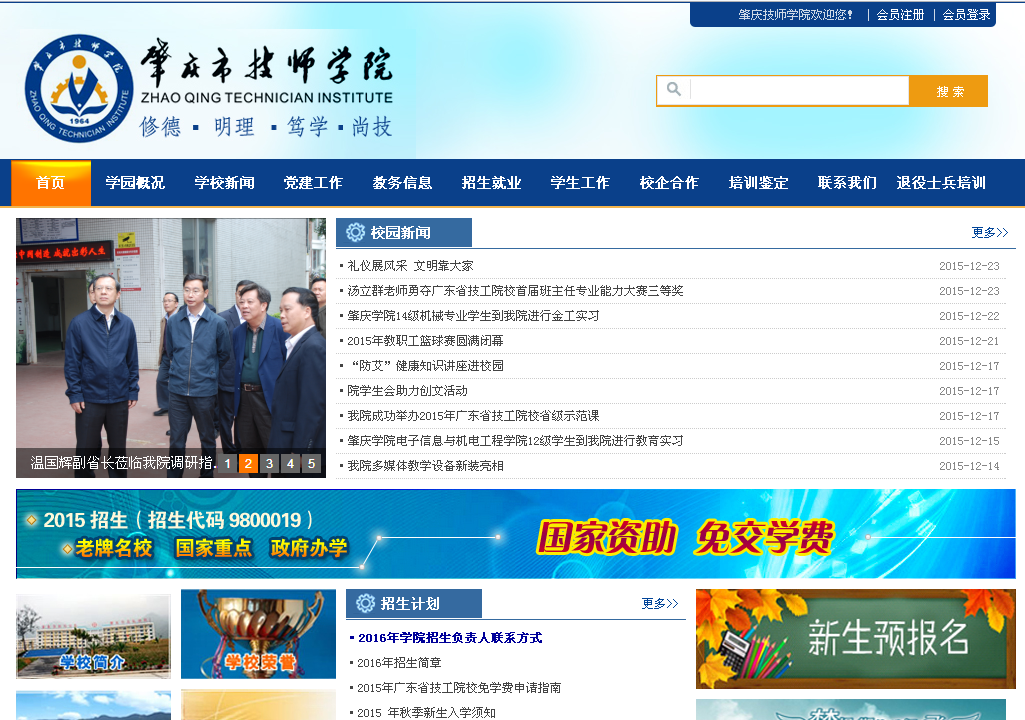Switch slideshow to slide 1
Viewport: 1025px width, 720px height.
coord(227,464)
